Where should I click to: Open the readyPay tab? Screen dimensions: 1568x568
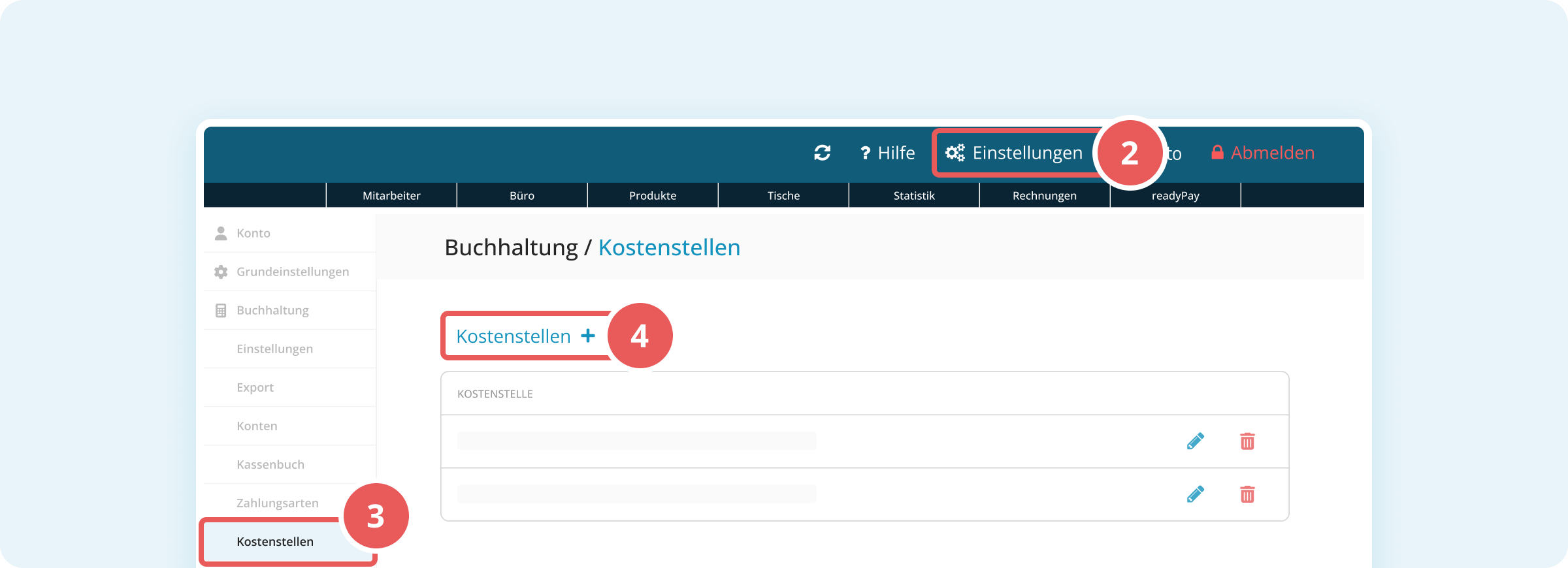click(x=1175, y=195)
